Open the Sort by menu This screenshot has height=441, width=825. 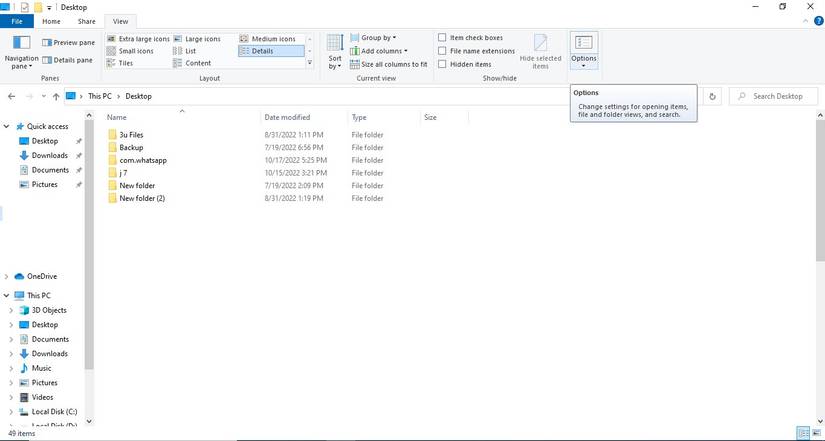click(335, 52)
